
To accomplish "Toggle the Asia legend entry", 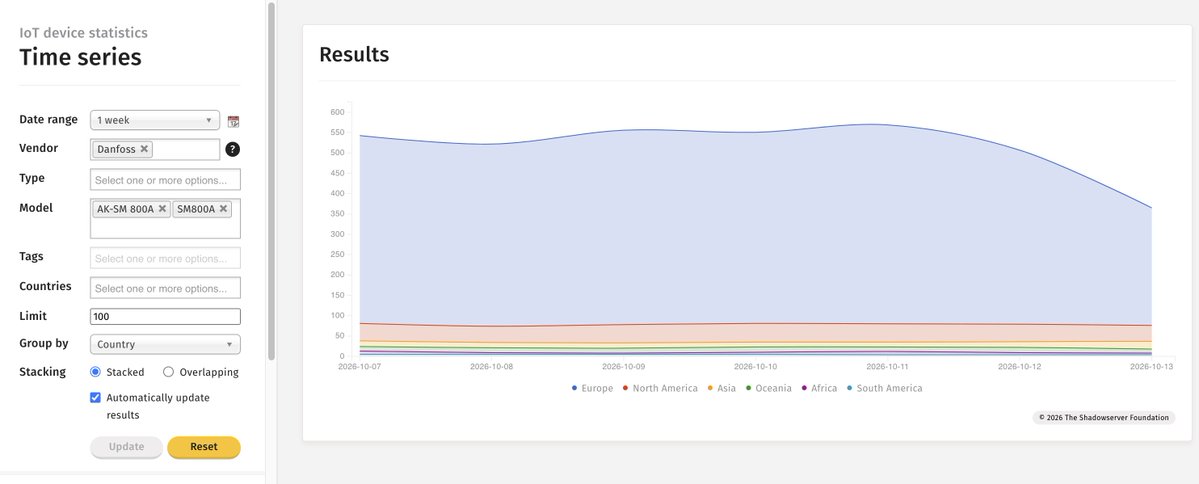I will coord(721,388).
